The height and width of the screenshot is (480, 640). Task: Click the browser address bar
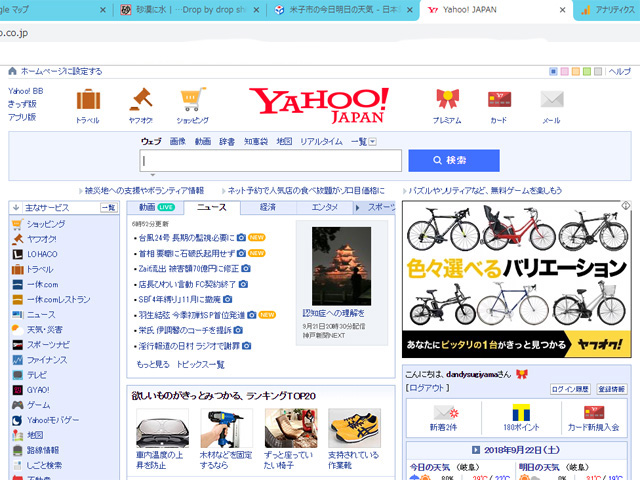pyautogui.click(x=320, y=33)
